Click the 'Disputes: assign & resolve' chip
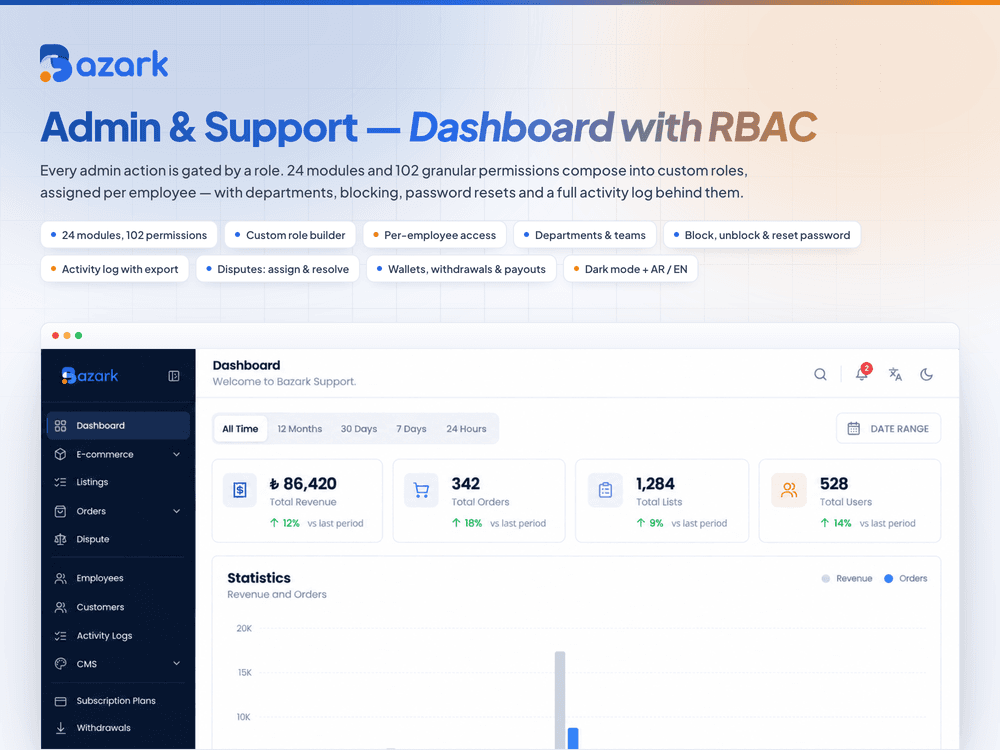This screenshot has width=1000, height=750. coord(277,269)
